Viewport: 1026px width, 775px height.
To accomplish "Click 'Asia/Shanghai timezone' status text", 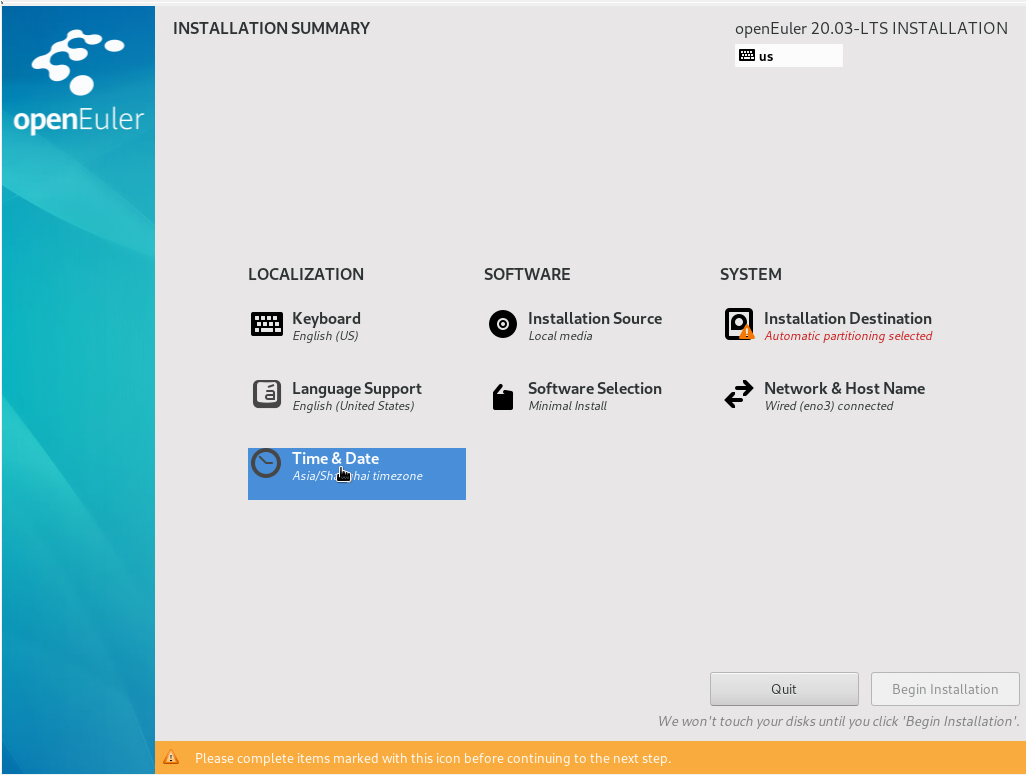I will coord(357,476).
